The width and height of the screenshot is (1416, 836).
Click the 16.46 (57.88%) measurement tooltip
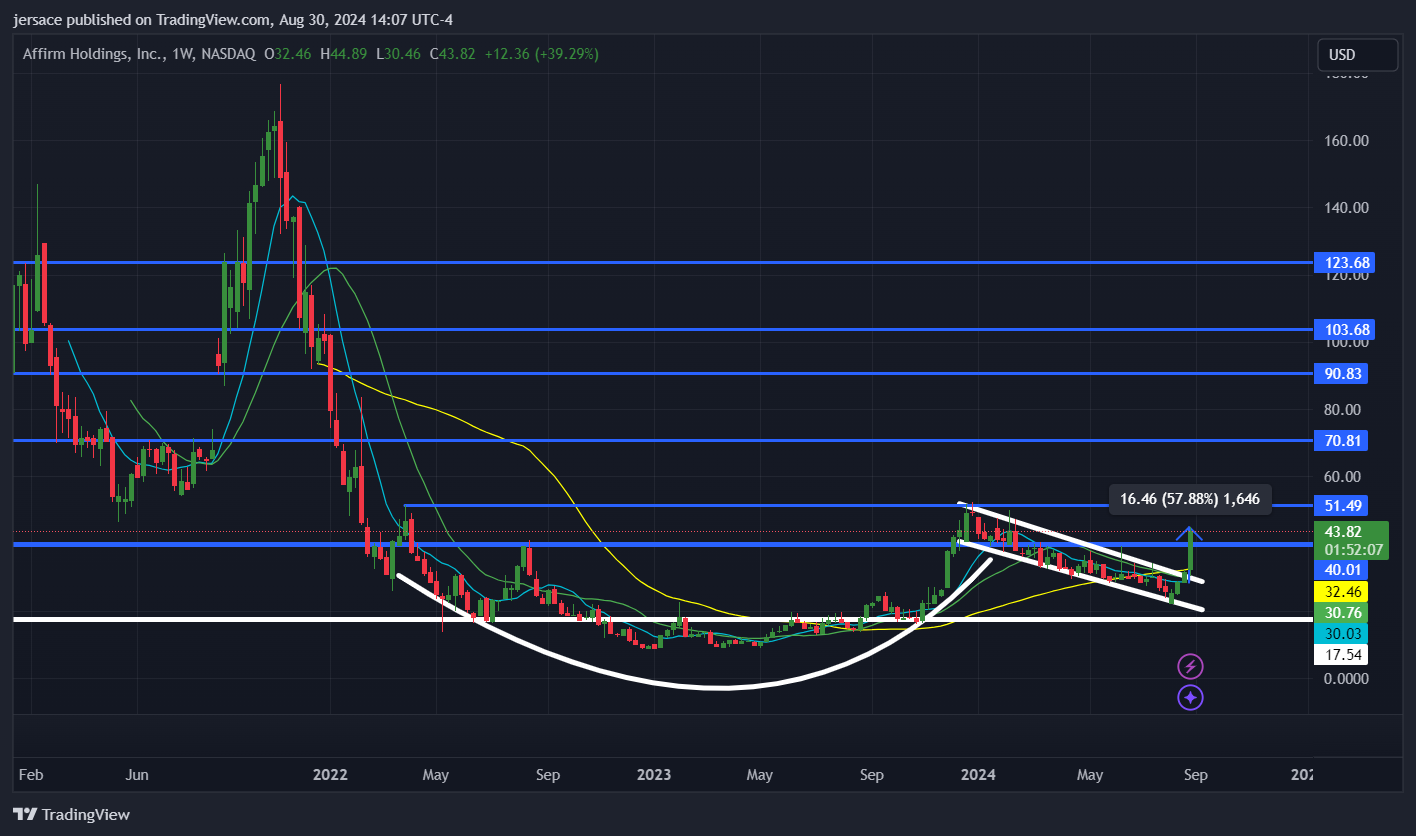(x=1191, y=498)
